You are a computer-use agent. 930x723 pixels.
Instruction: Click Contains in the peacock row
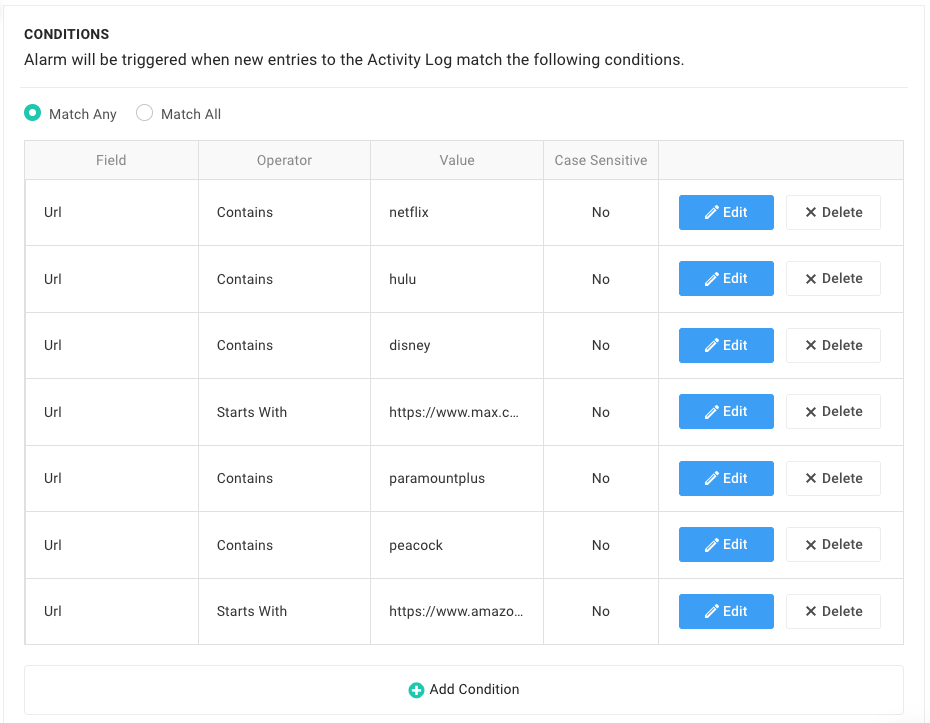(244, 545)
